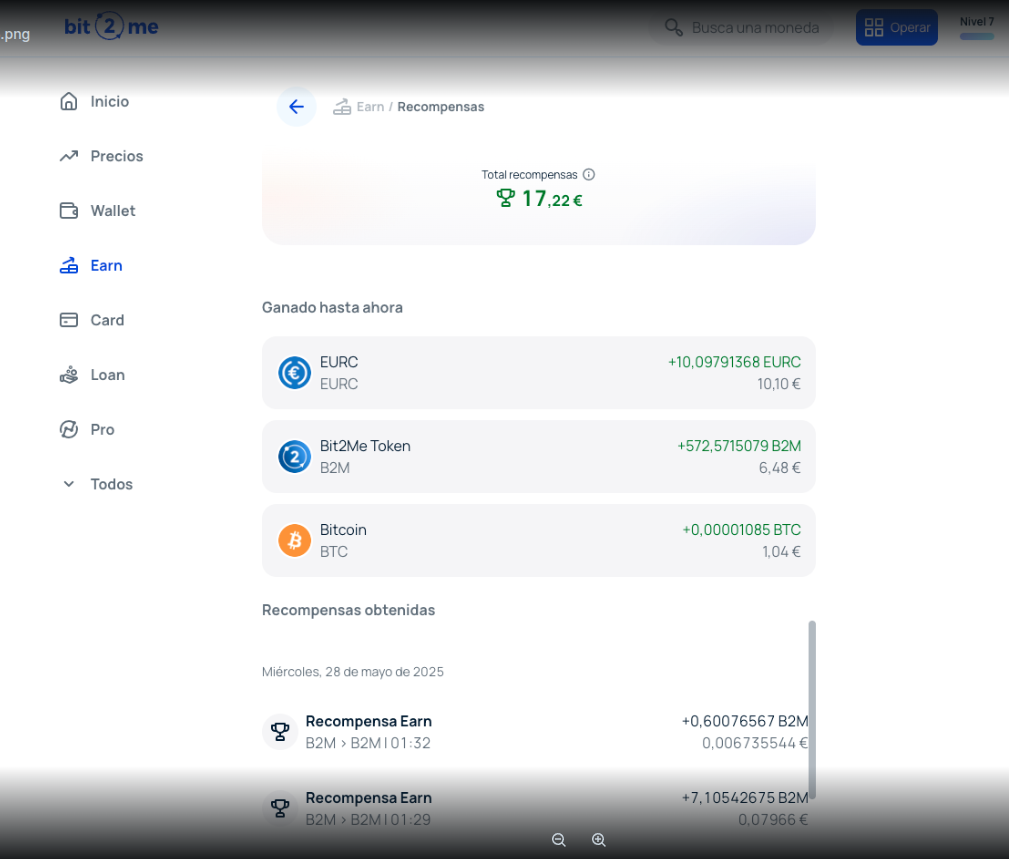Click the green trophy icon
The height and width of the screenshot is (859, 1009).
point(506,198)
